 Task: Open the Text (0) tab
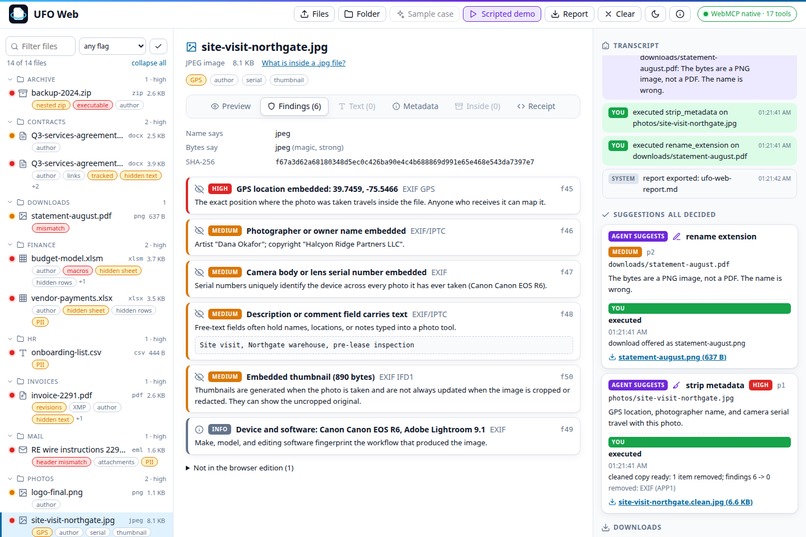click(357, 106)
